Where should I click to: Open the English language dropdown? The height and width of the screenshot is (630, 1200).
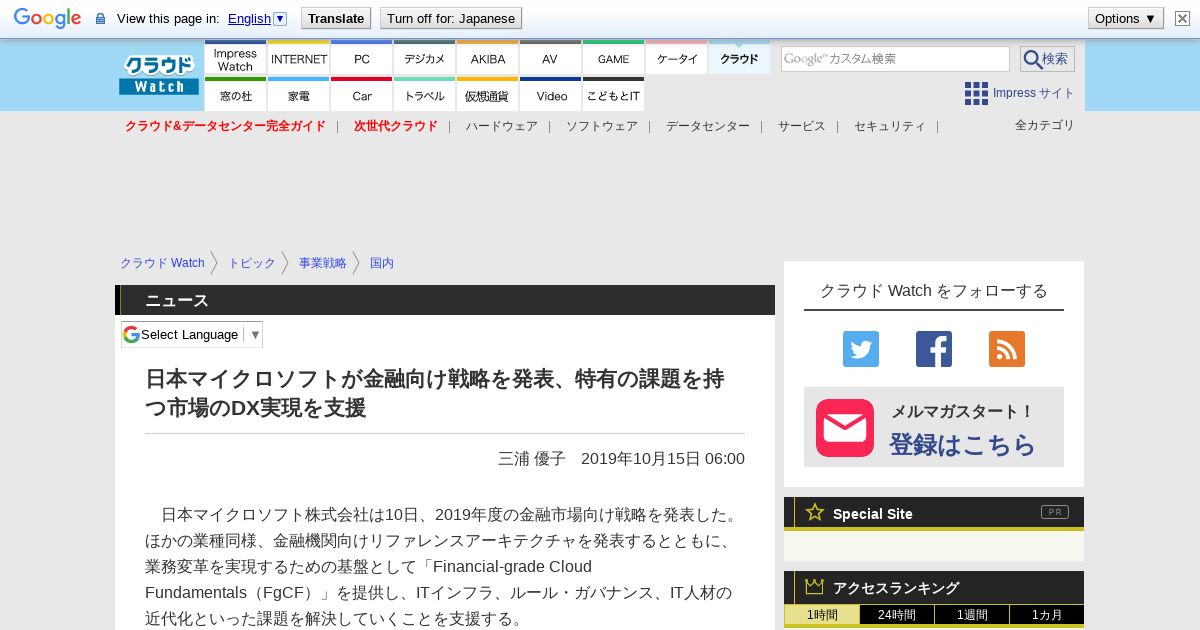pos(257,18)
